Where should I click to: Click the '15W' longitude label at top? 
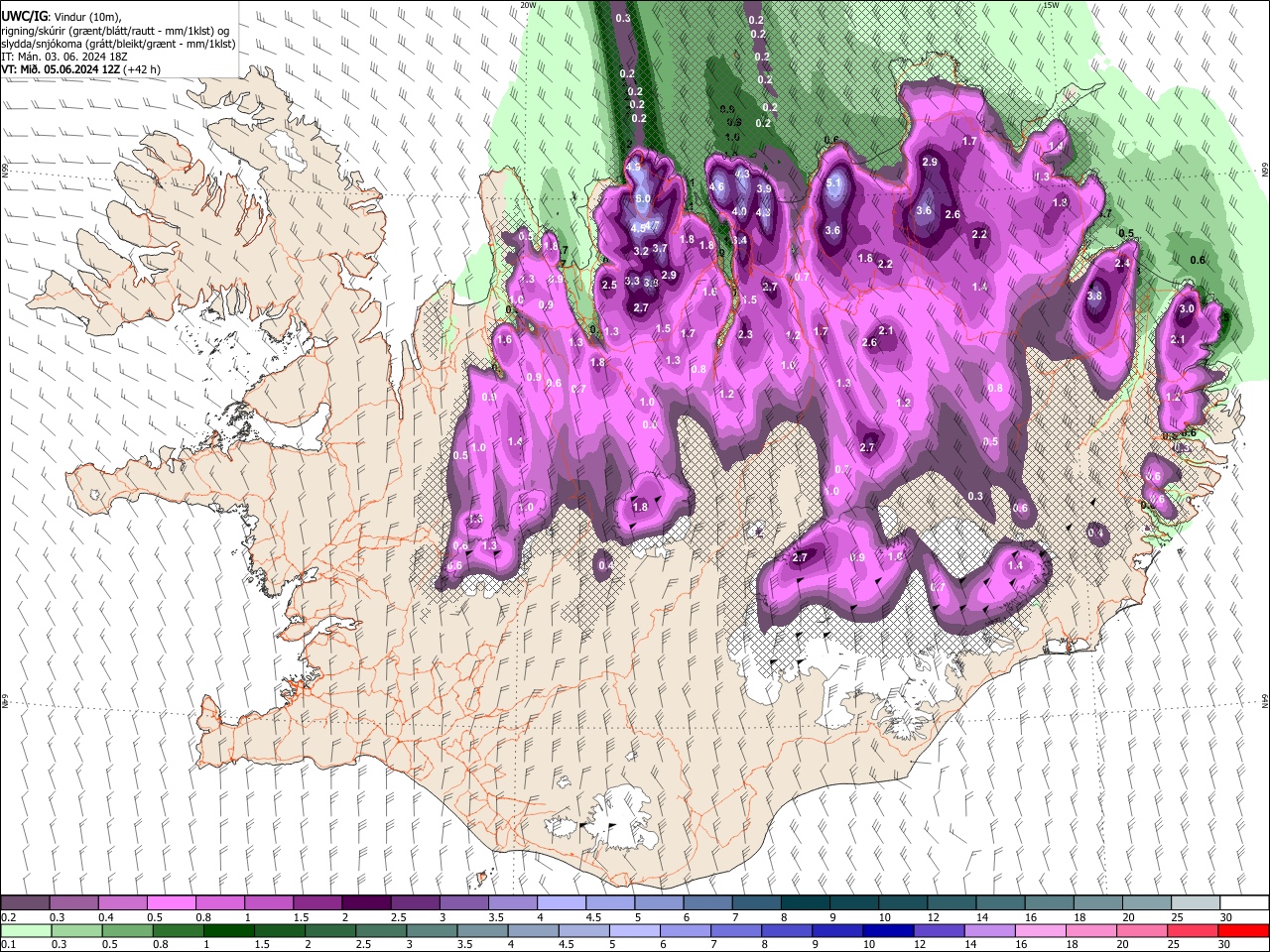tap(1051, 5)
